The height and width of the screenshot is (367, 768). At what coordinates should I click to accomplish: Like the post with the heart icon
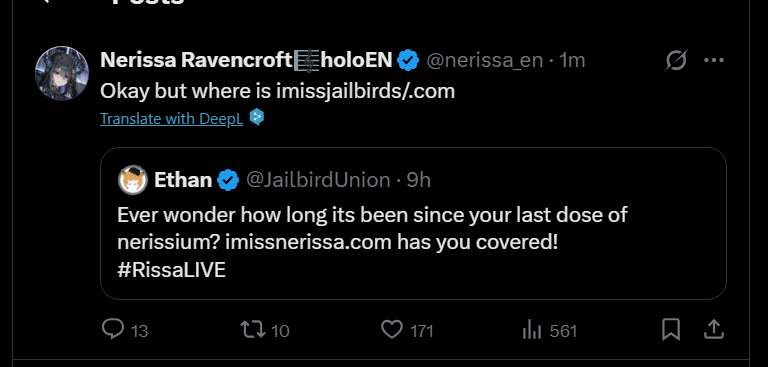coord(392,330)
